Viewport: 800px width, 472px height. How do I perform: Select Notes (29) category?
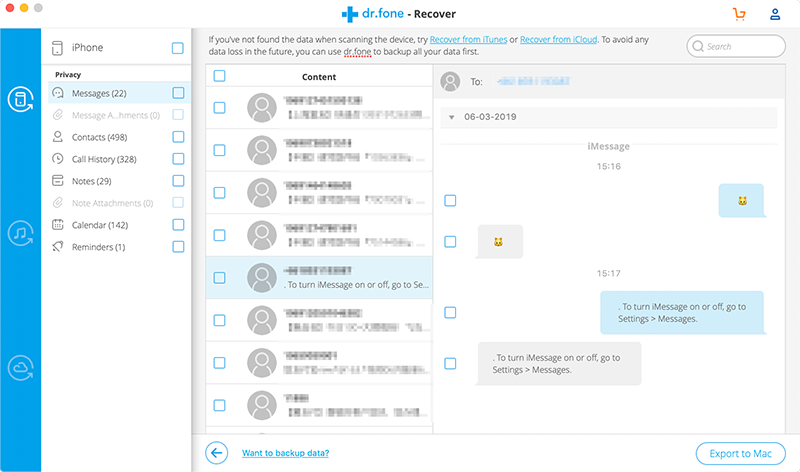coord(119,181)
